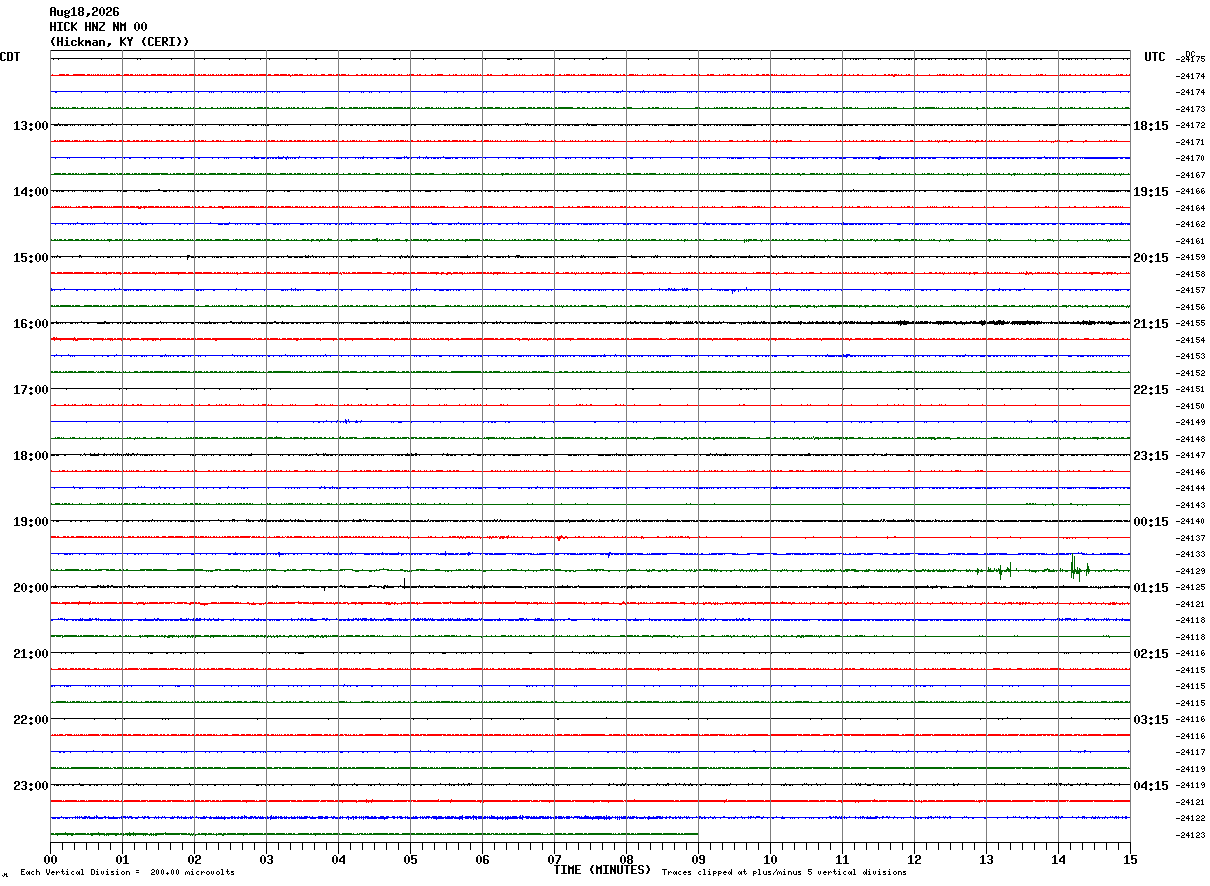
Task: Click the green seismic spike near minute 14
Action: 1074,568
